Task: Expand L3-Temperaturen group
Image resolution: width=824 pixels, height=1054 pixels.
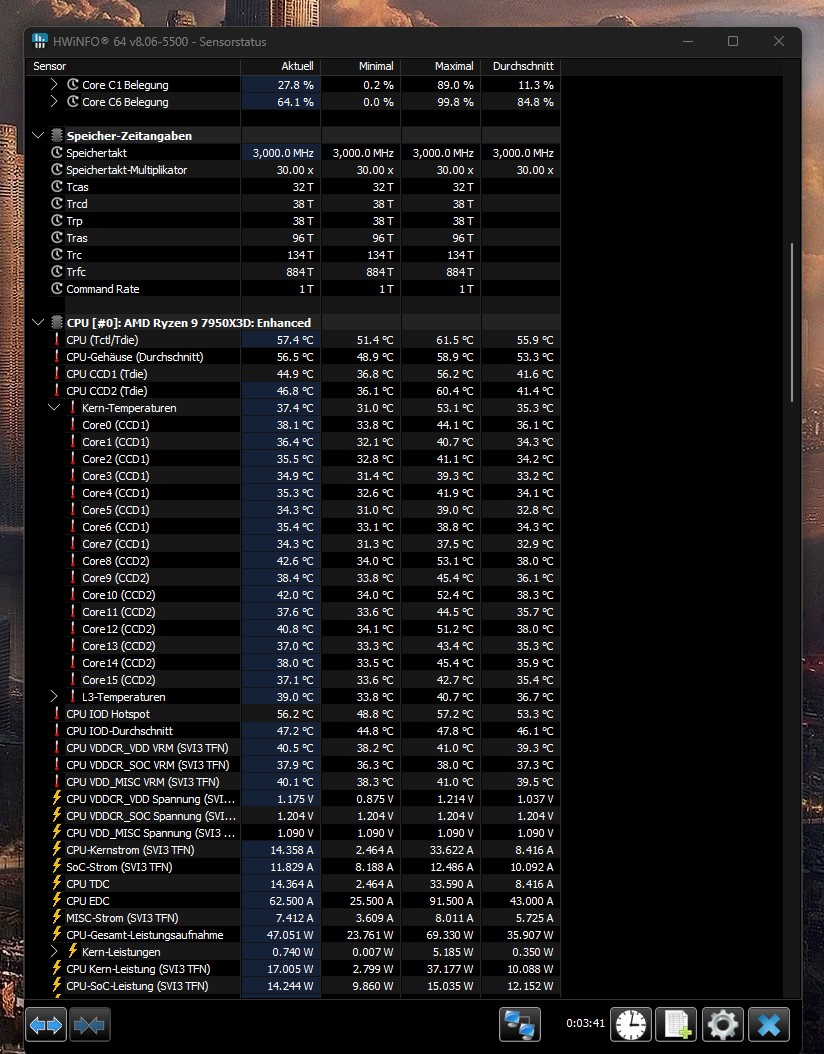Action: click(x=54, y=696)
